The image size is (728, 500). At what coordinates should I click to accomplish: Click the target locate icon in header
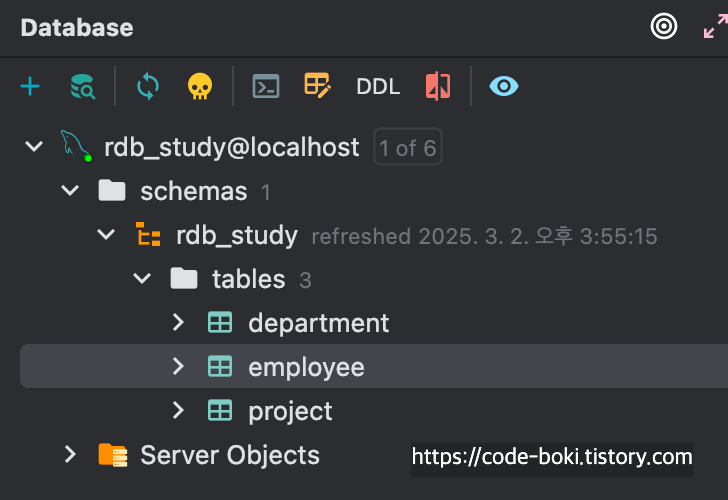(x=663, y=26)
